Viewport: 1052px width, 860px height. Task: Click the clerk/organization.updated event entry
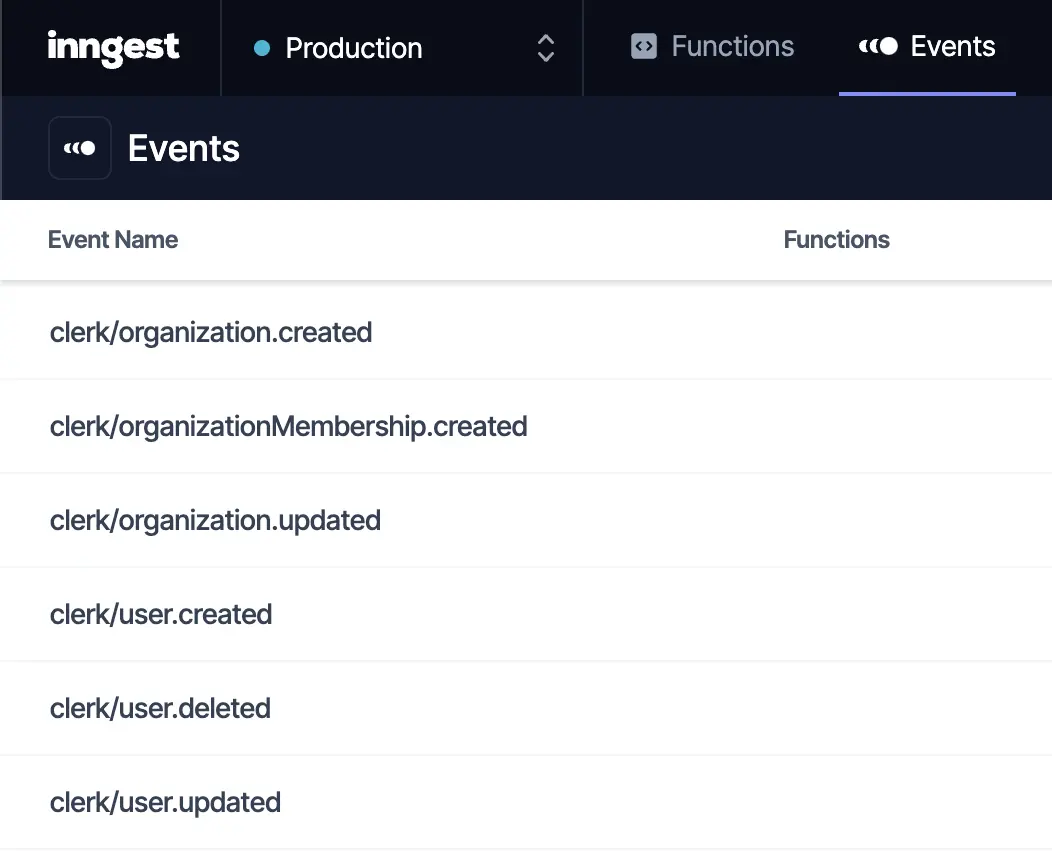click(x=215, y=520)
